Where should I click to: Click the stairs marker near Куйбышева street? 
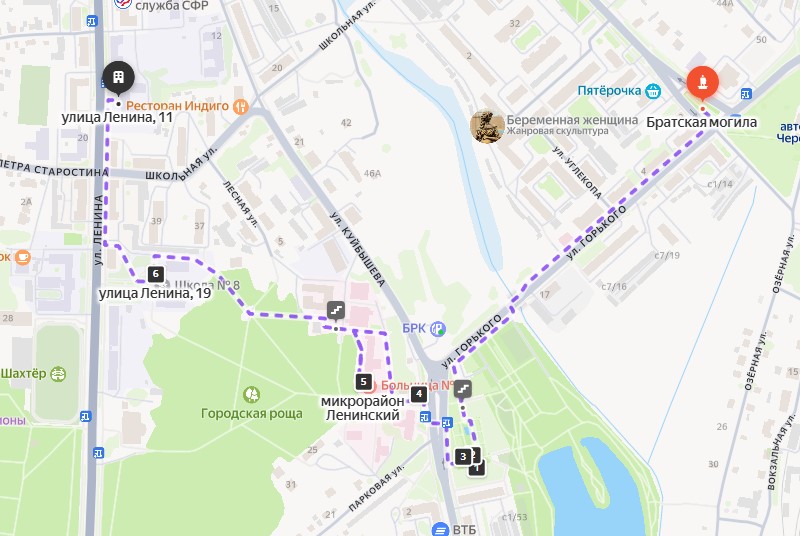tap(336, 310)
